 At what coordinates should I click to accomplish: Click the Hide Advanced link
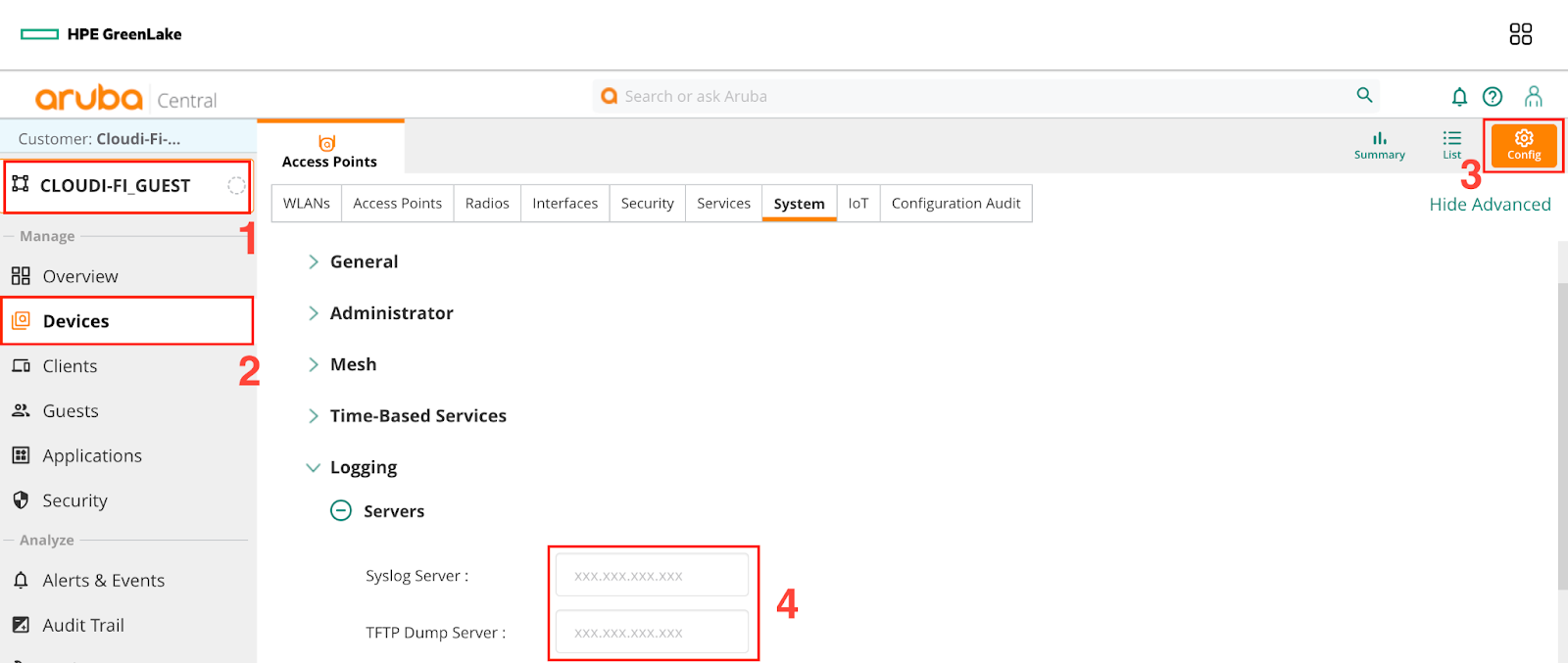(1490, 205)
